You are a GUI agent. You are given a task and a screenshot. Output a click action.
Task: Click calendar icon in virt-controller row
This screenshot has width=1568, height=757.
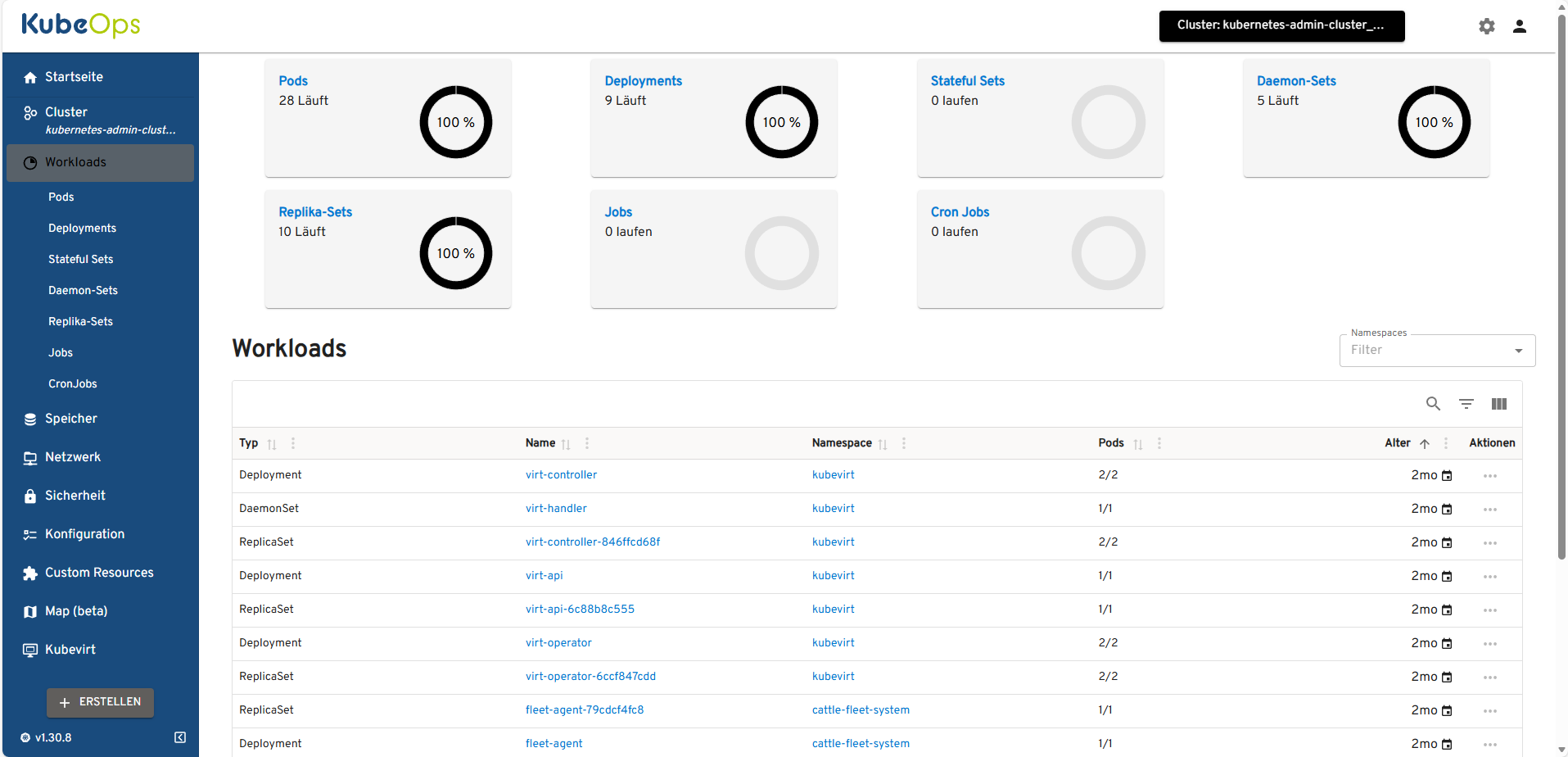point(1447,476)
